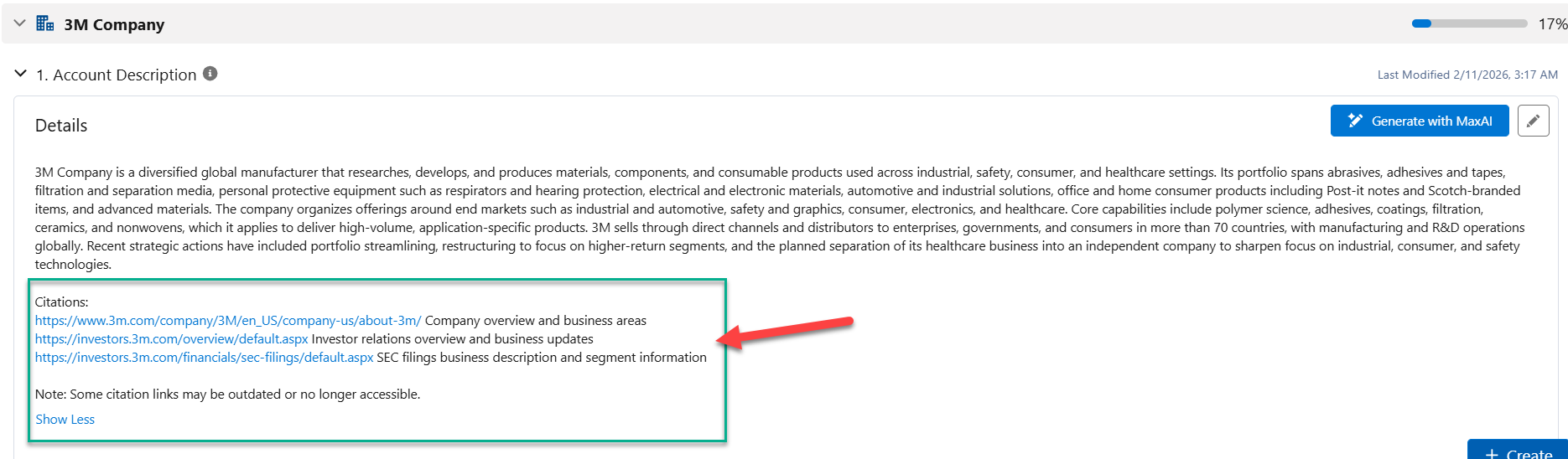1568x459 pixels.
Task: Collapse the 3M Company header chevron
Action: pyautogui.click(x=20, y=23)
